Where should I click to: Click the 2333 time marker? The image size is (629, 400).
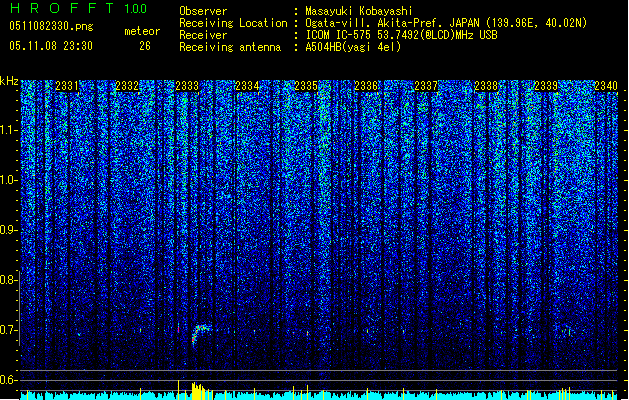(x=187, y=86)
